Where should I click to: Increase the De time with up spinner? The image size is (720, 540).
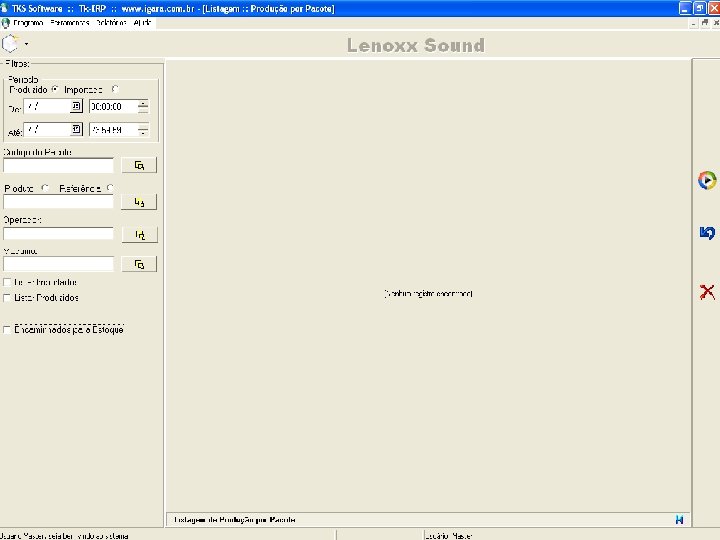tap(143, 103)
